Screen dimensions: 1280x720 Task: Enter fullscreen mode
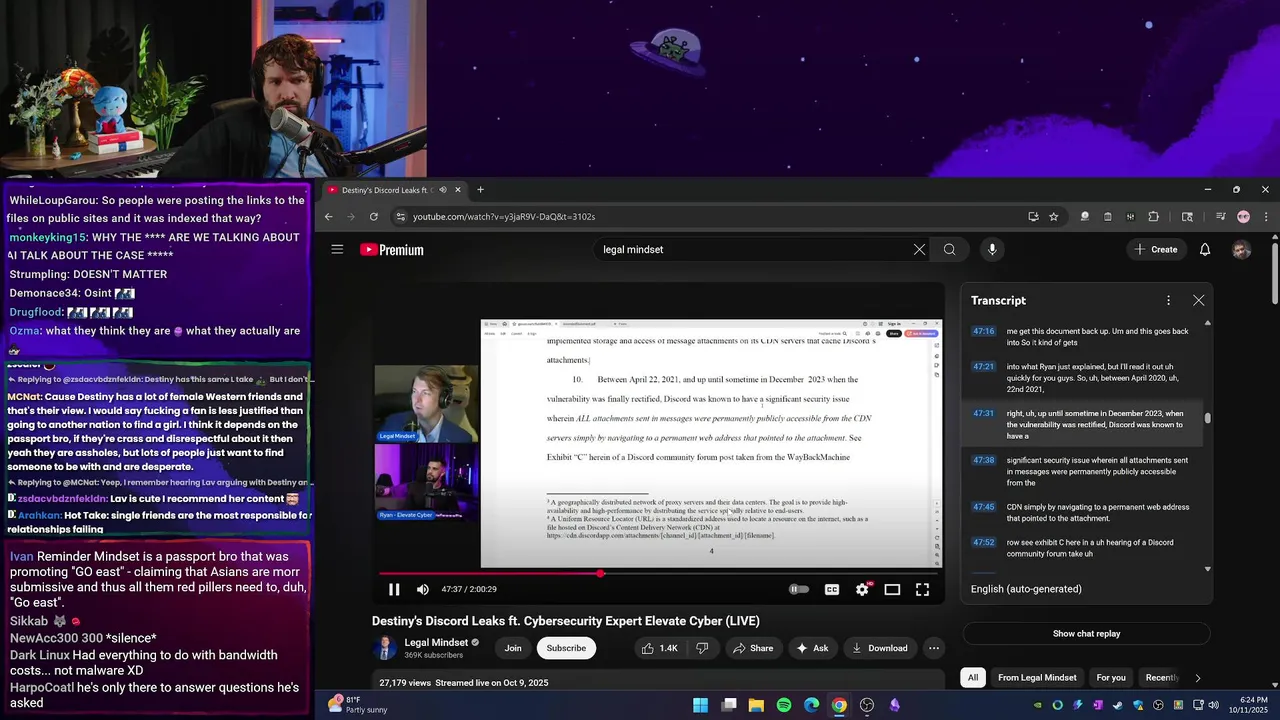(x=922, y=590)
